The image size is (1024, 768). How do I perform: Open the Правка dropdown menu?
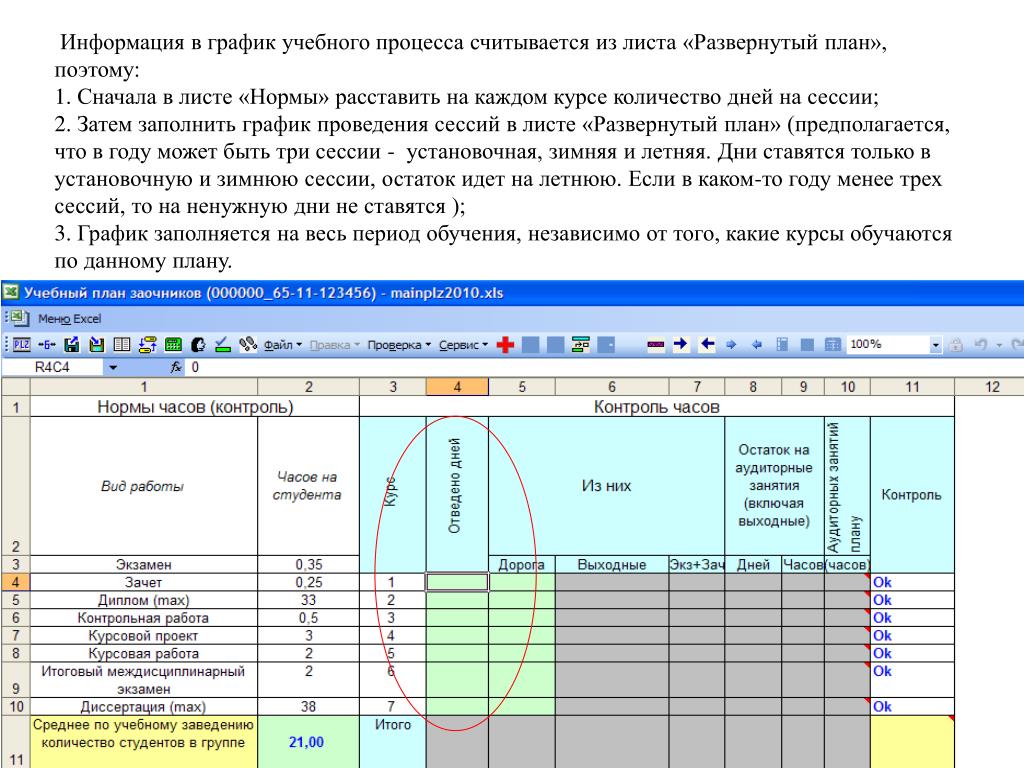(x=335, y=345)
